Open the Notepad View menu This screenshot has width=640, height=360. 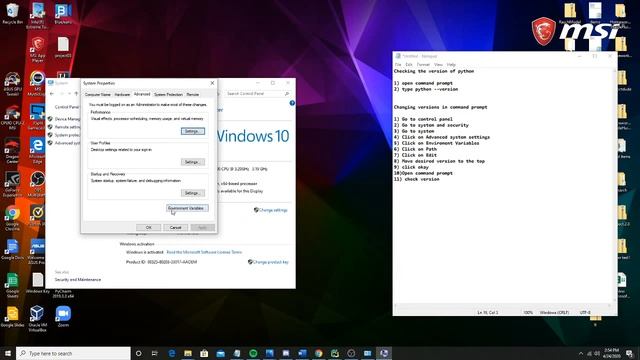point(438,64)
